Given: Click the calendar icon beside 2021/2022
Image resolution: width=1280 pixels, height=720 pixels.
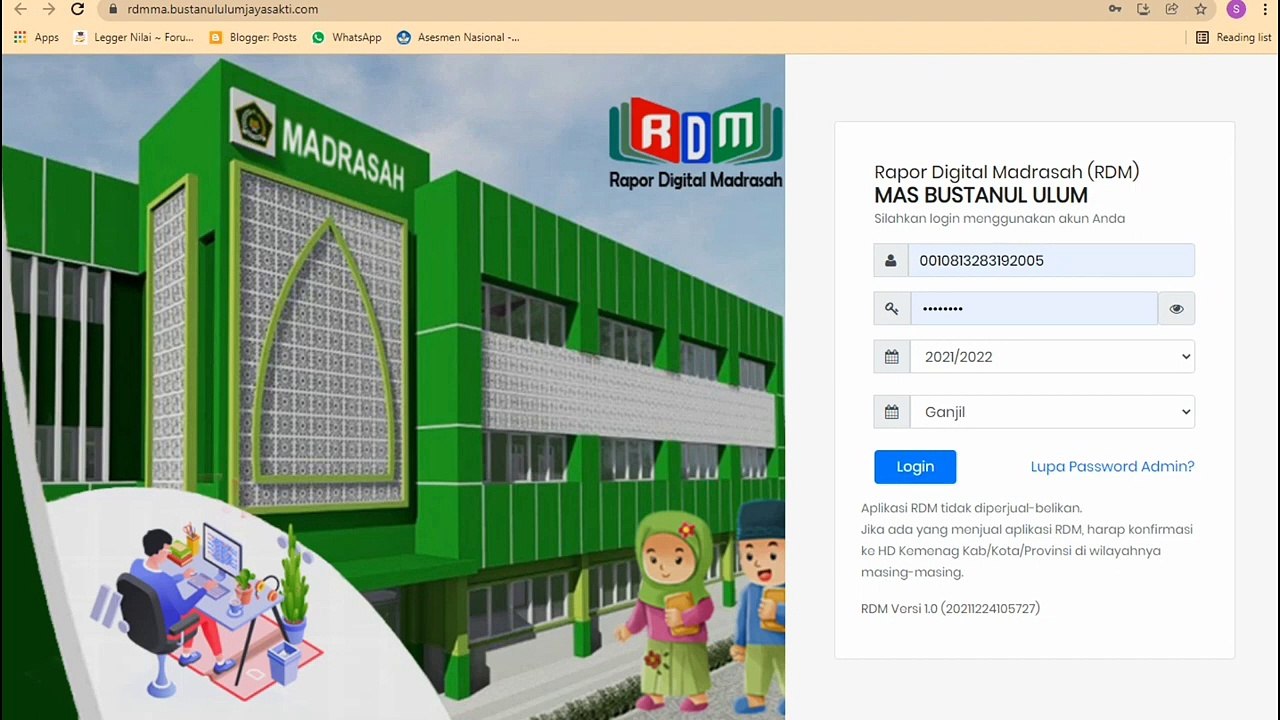Looking at the screenshot, I should click(x=892, y=356).
